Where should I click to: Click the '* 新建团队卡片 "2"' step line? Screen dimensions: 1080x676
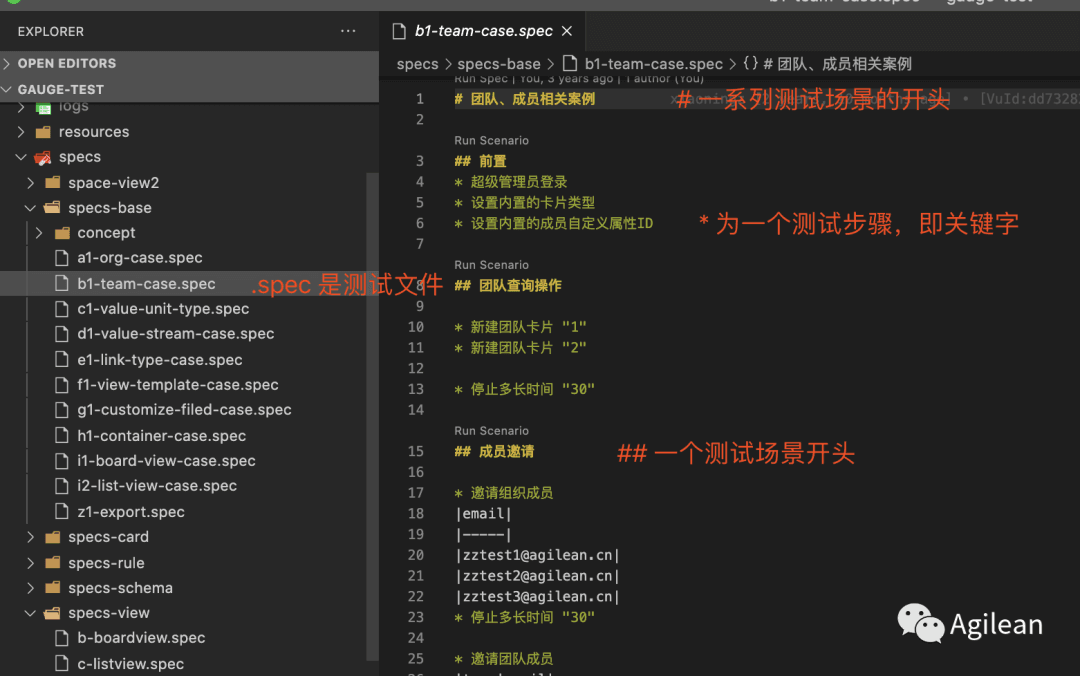pos(520,348)
